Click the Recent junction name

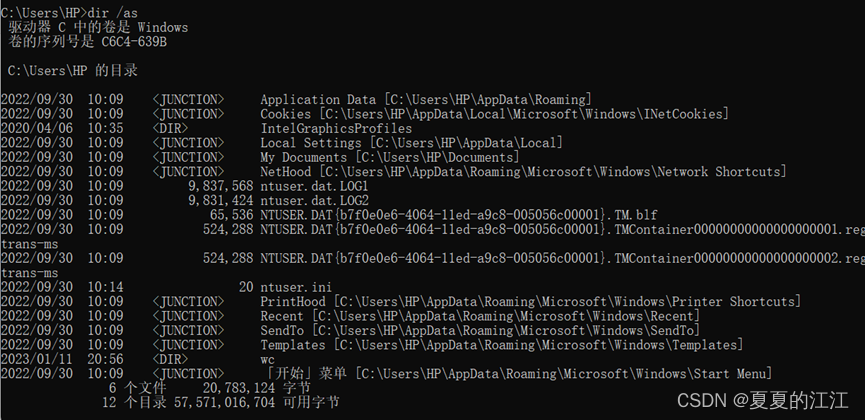tap(282, 316)
